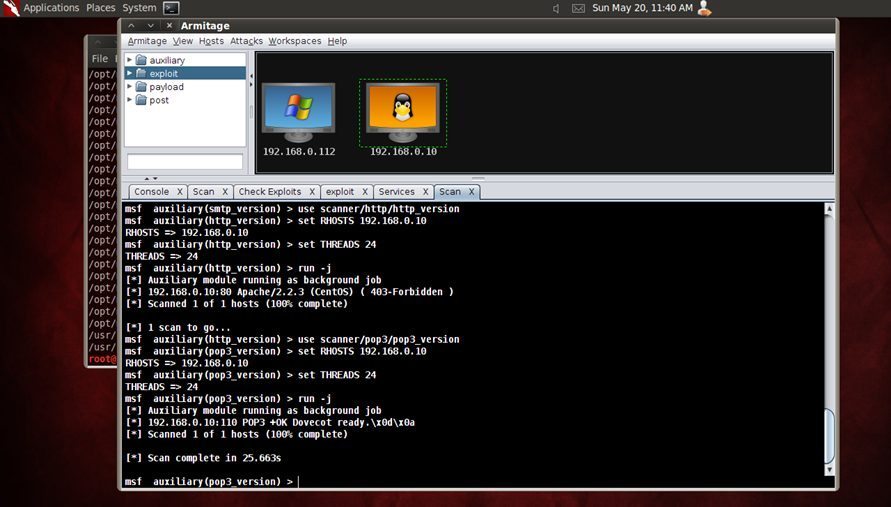The width and height of the screenshot is (891, 507).
Task: Switch to the Console tab
Action: click(x=151, y=192)
